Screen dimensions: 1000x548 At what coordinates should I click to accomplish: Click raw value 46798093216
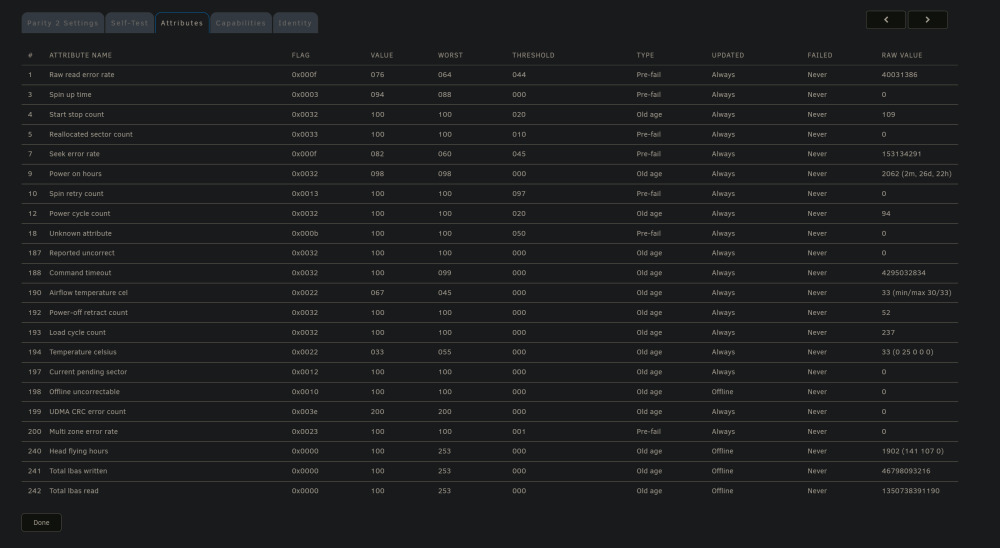(x=906, y=471)
